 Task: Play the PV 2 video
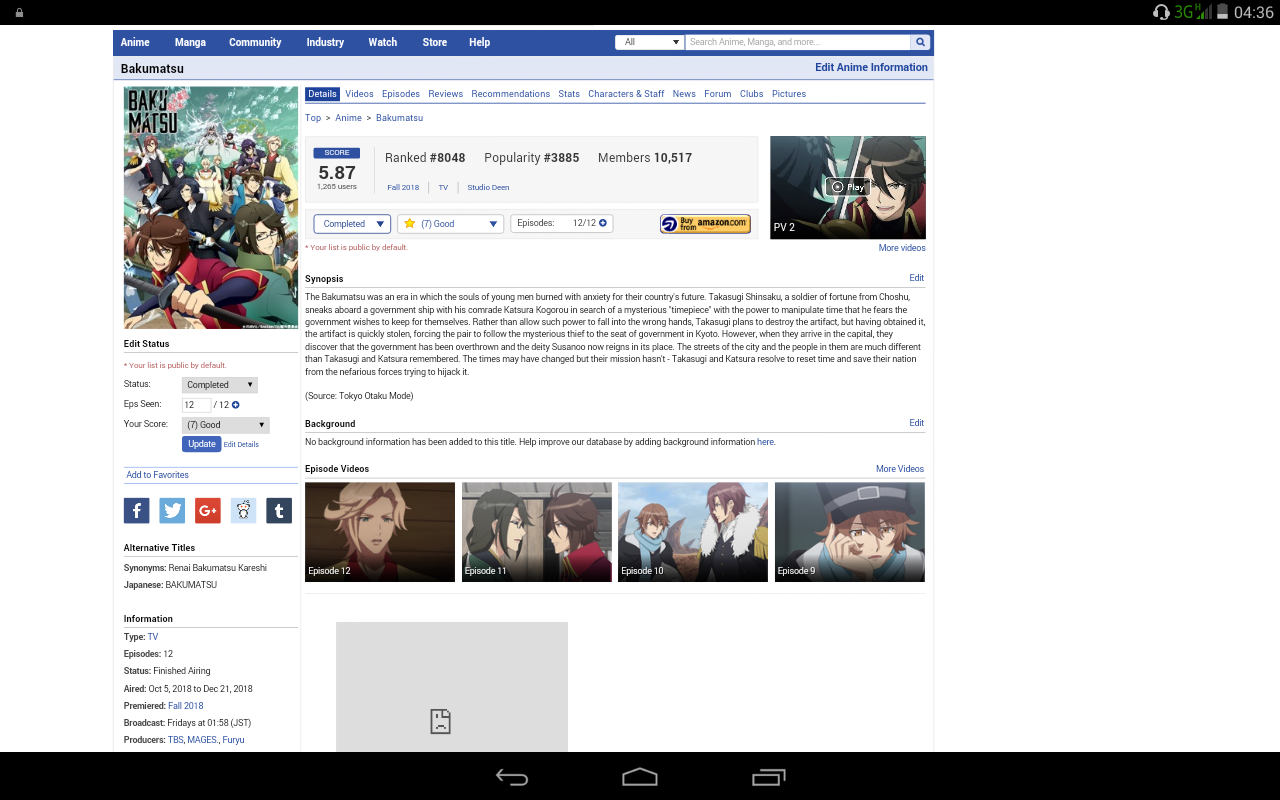point(847,187)
